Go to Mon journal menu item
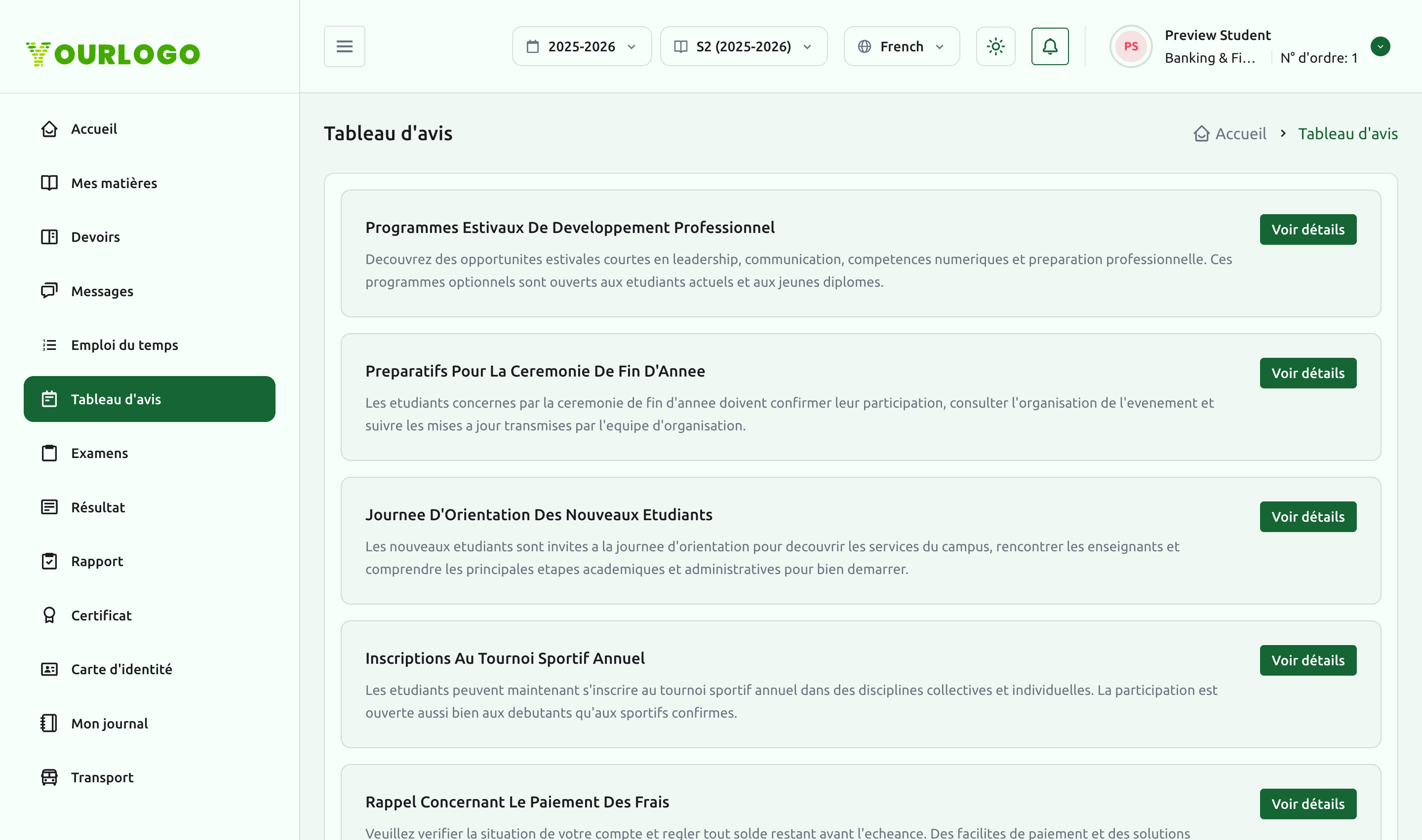 pos(150,724)
